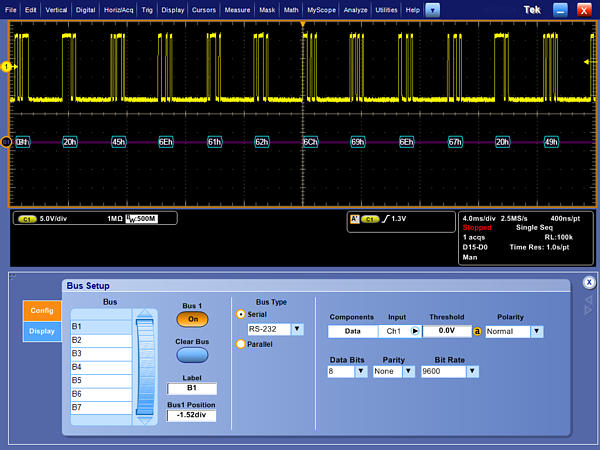
Task: Open the menu bar dropdown arrow button
Action: [x=432, y=9]
